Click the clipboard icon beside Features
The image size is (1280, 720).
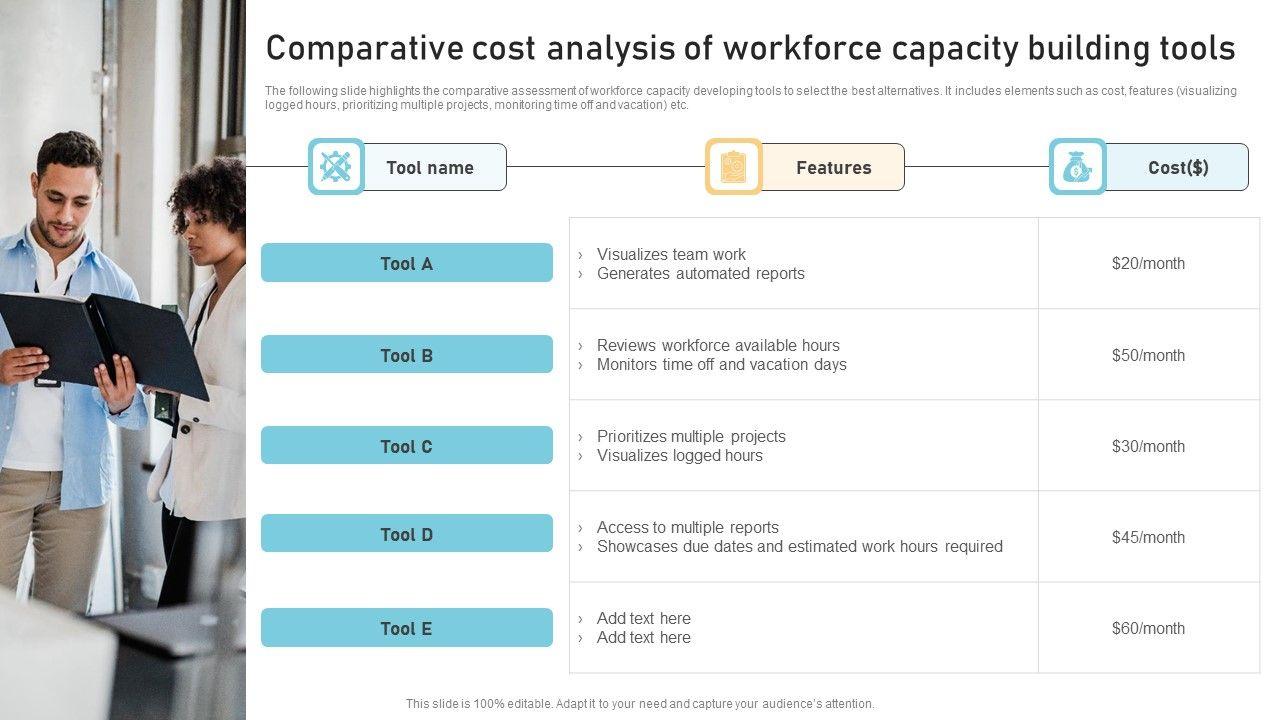(733, 166)
